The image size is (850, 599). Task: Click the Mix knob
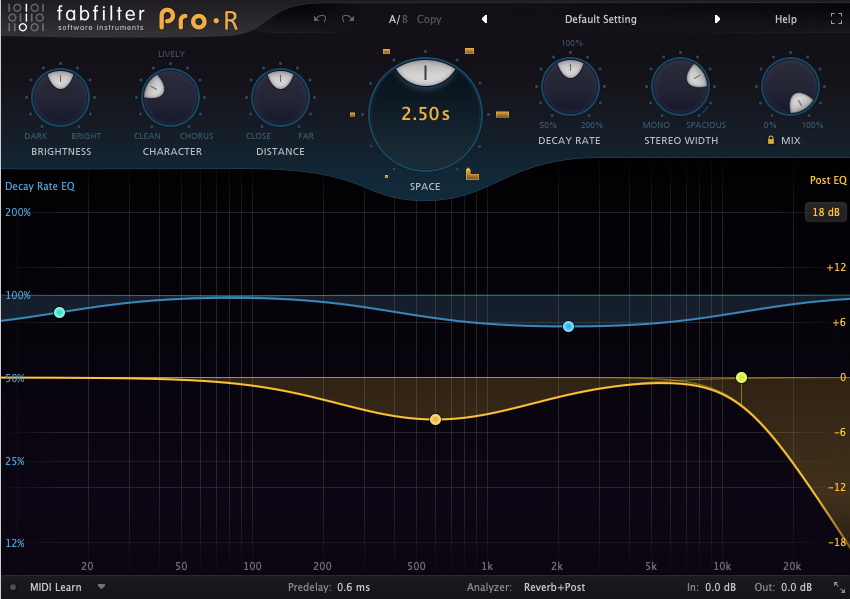[790, 87]
